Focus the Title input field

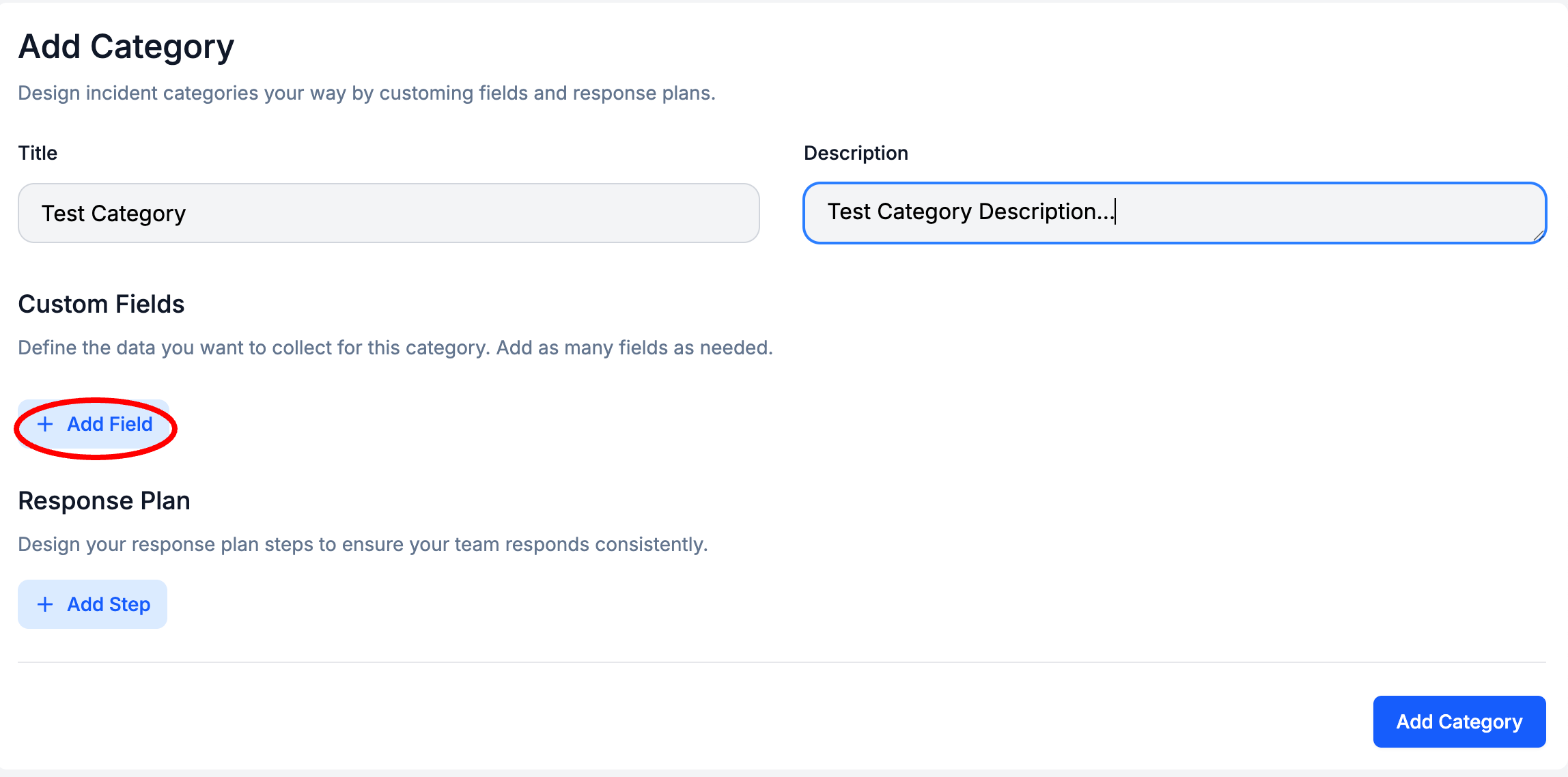point(388,213)
